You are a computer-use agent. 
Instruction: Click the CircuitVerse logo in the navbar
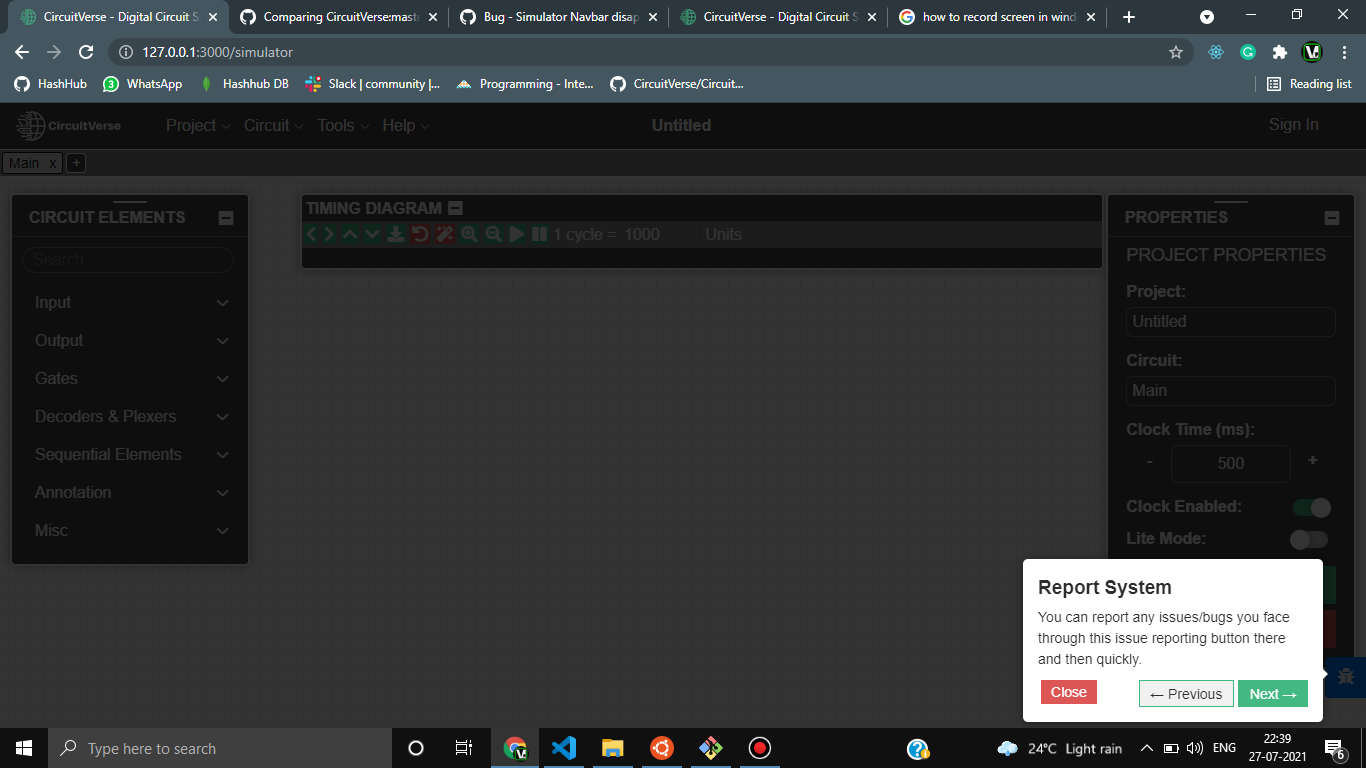tap(69, 125)
